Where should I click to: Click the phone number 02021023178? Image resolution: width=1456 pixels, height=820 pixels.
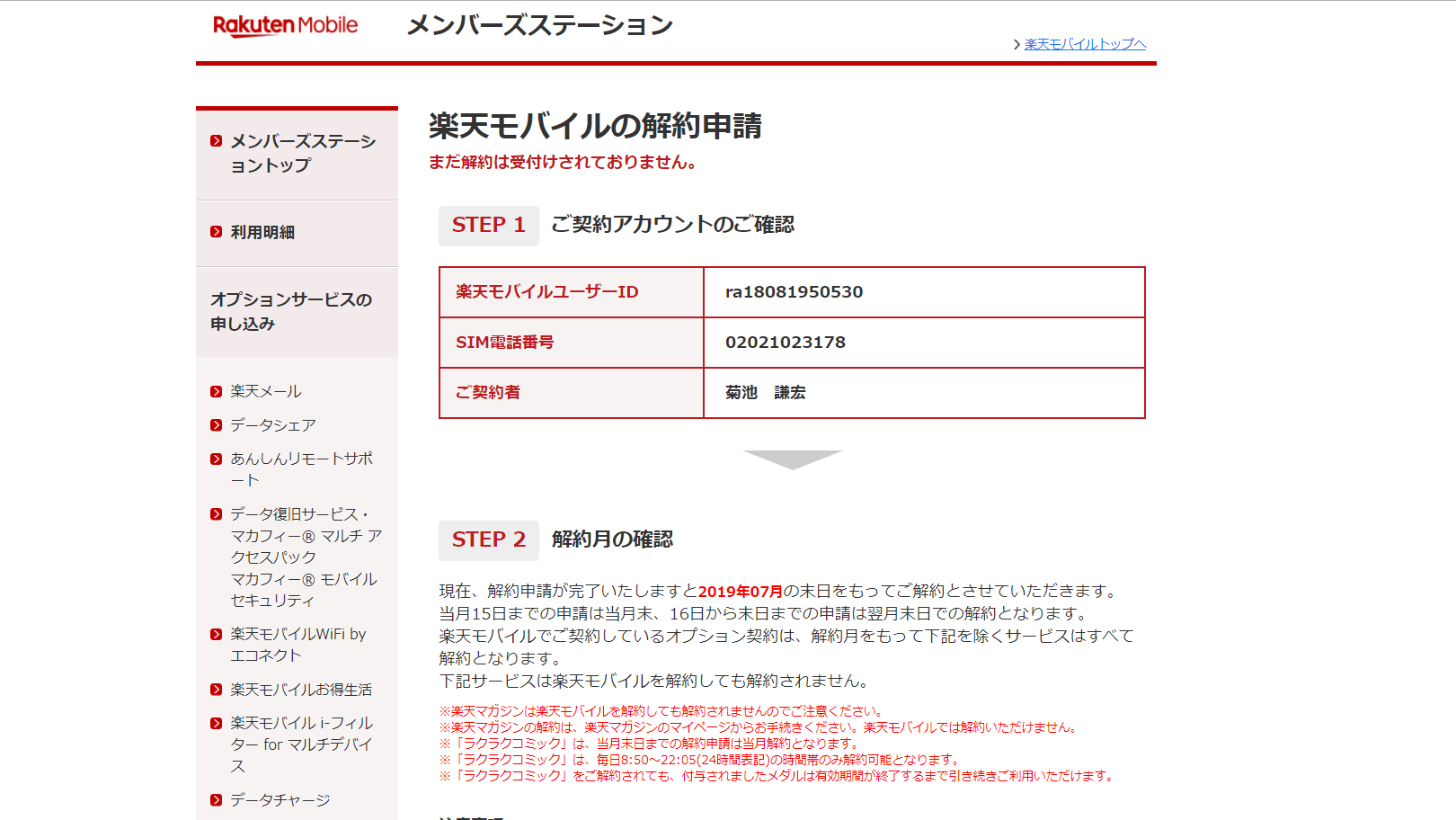(x=786, y=343)
